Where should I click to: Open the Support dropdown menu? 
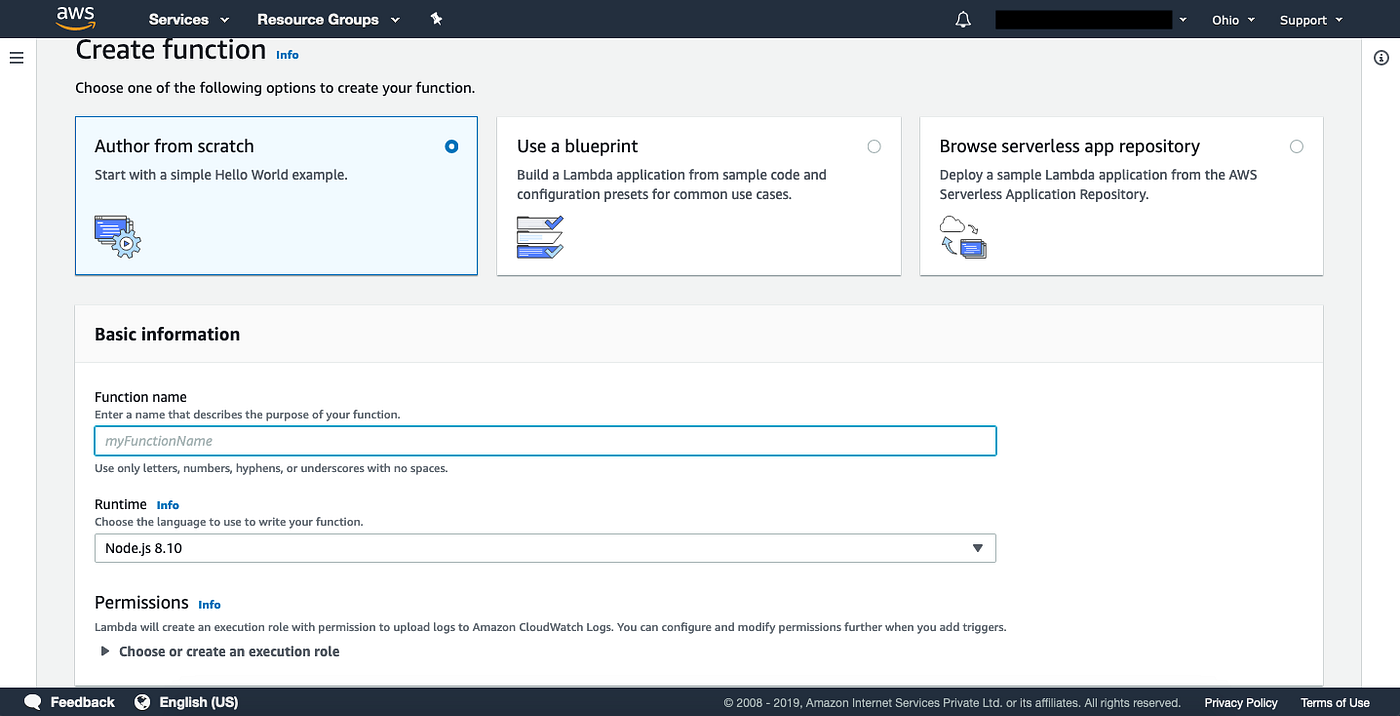pos(1309,20)
